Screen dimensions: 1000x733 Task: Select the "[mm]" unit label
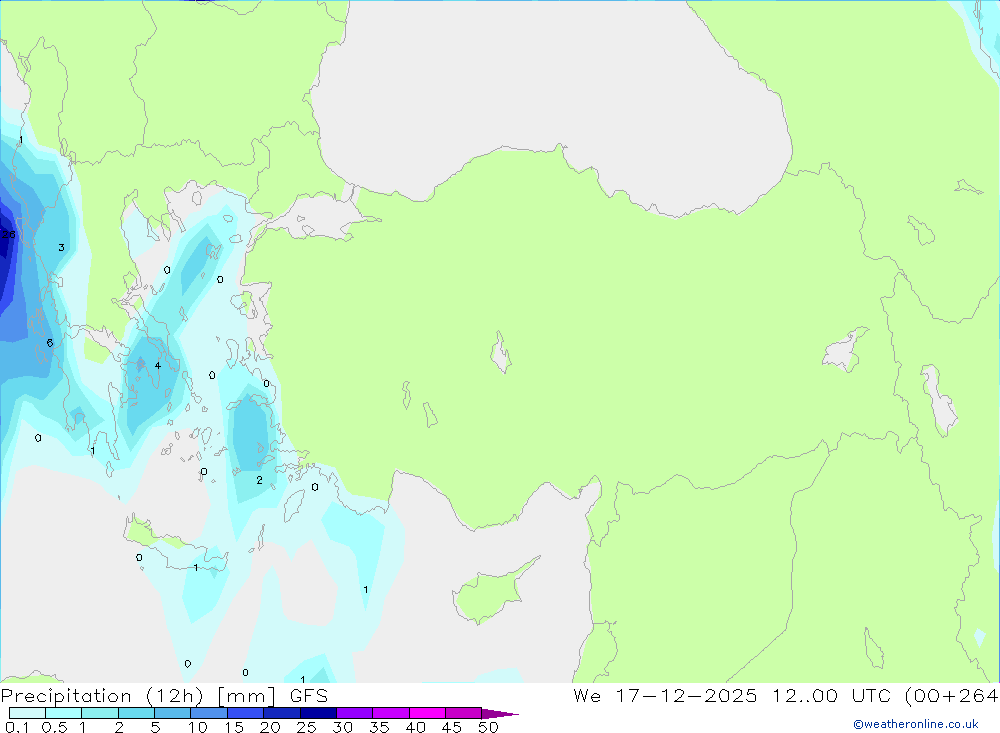[247, 696]
